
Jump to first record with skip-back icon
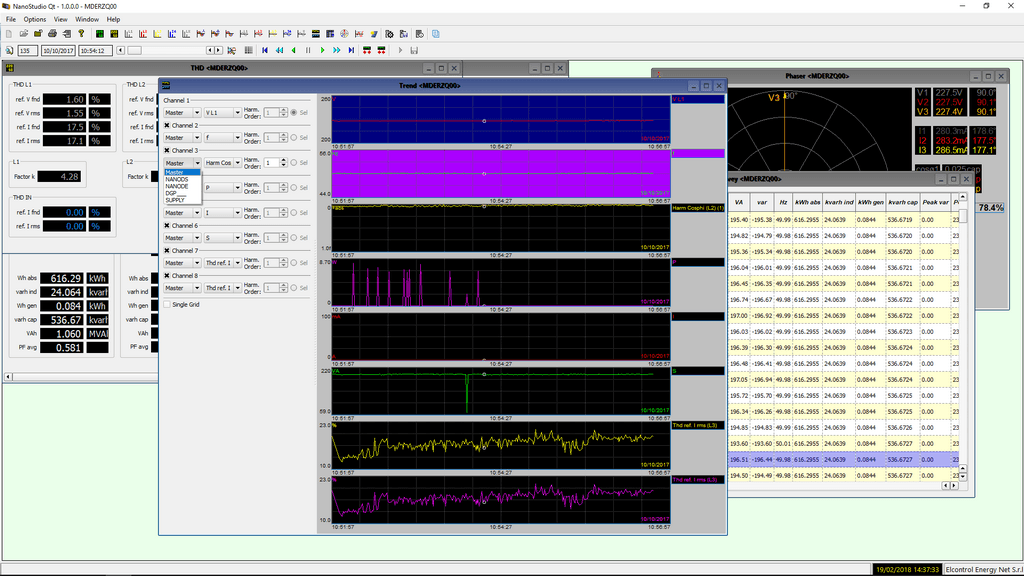point(265,50)
